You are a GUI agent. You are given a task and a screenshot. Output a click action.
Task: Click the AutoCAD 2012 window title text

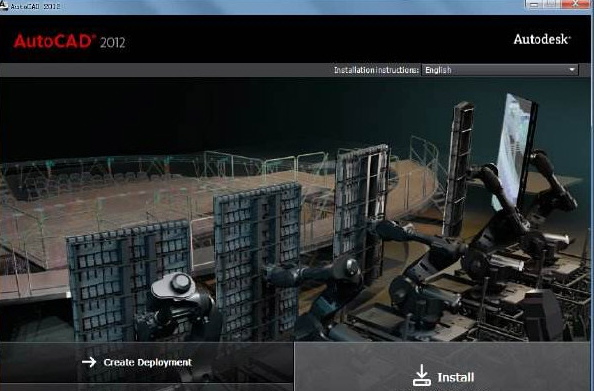pyautogui.click(x=35, y=6)
